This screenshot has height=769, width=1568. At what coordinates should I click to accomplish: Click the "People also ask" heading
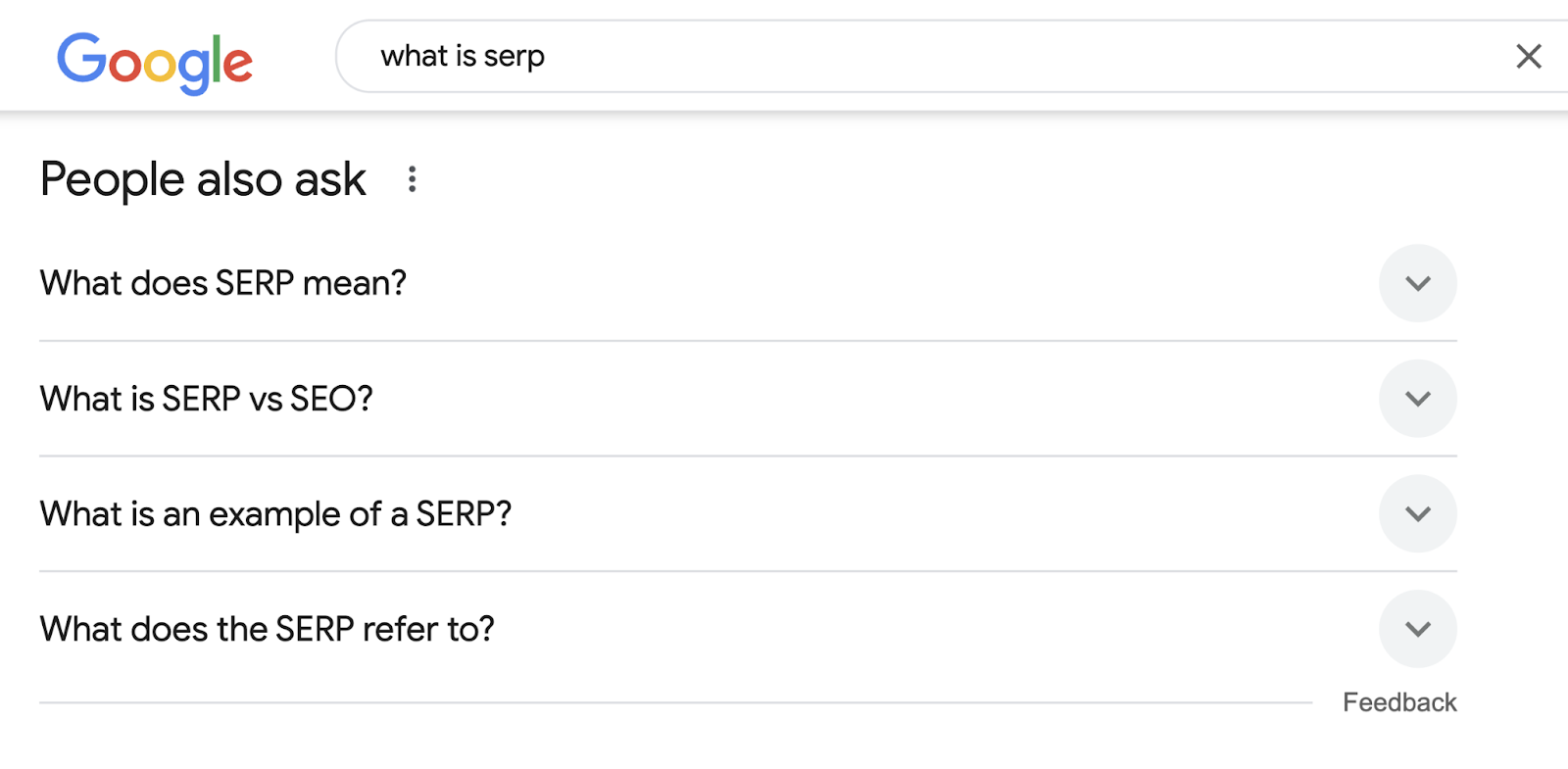(x=203, y=179)
